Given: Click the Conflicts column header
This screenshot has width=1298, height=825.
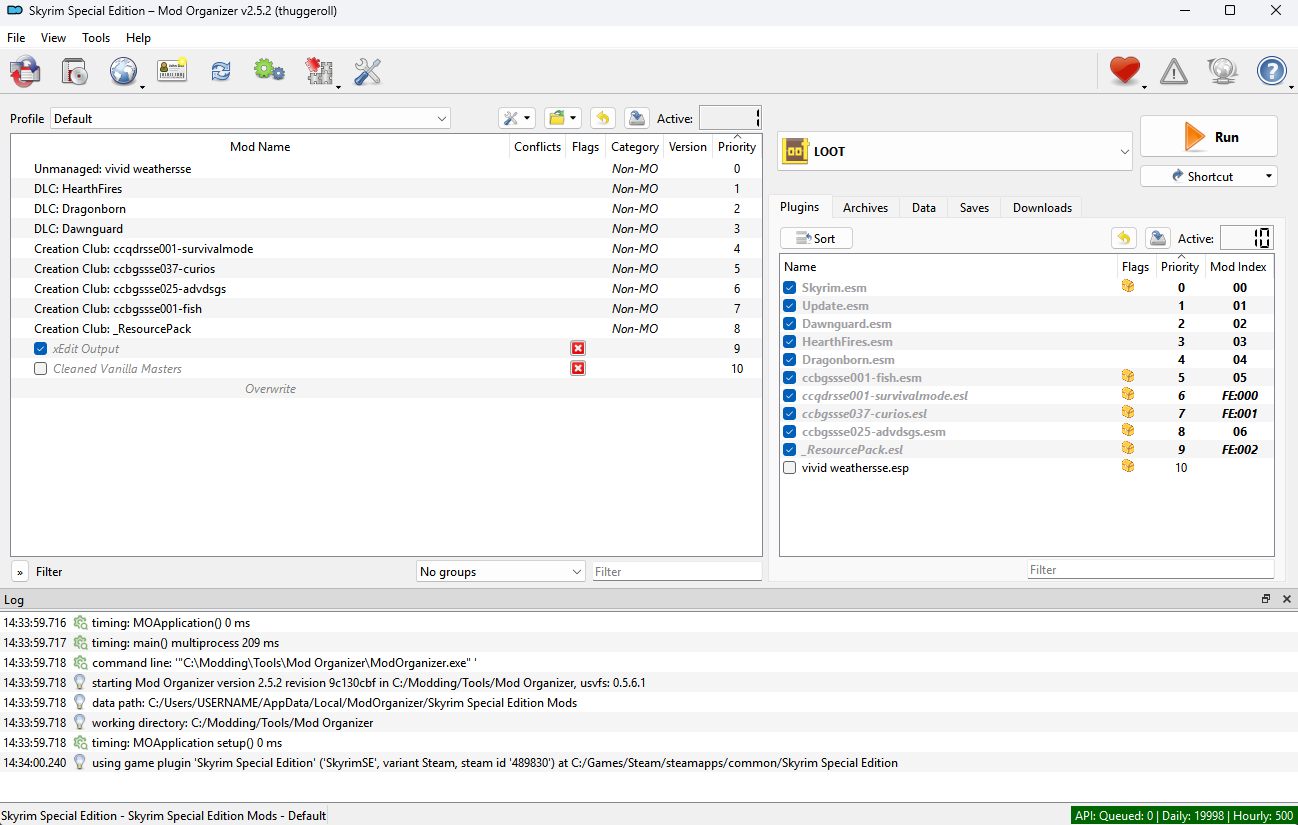Looking at the screenshot, I should coord(538,147).
